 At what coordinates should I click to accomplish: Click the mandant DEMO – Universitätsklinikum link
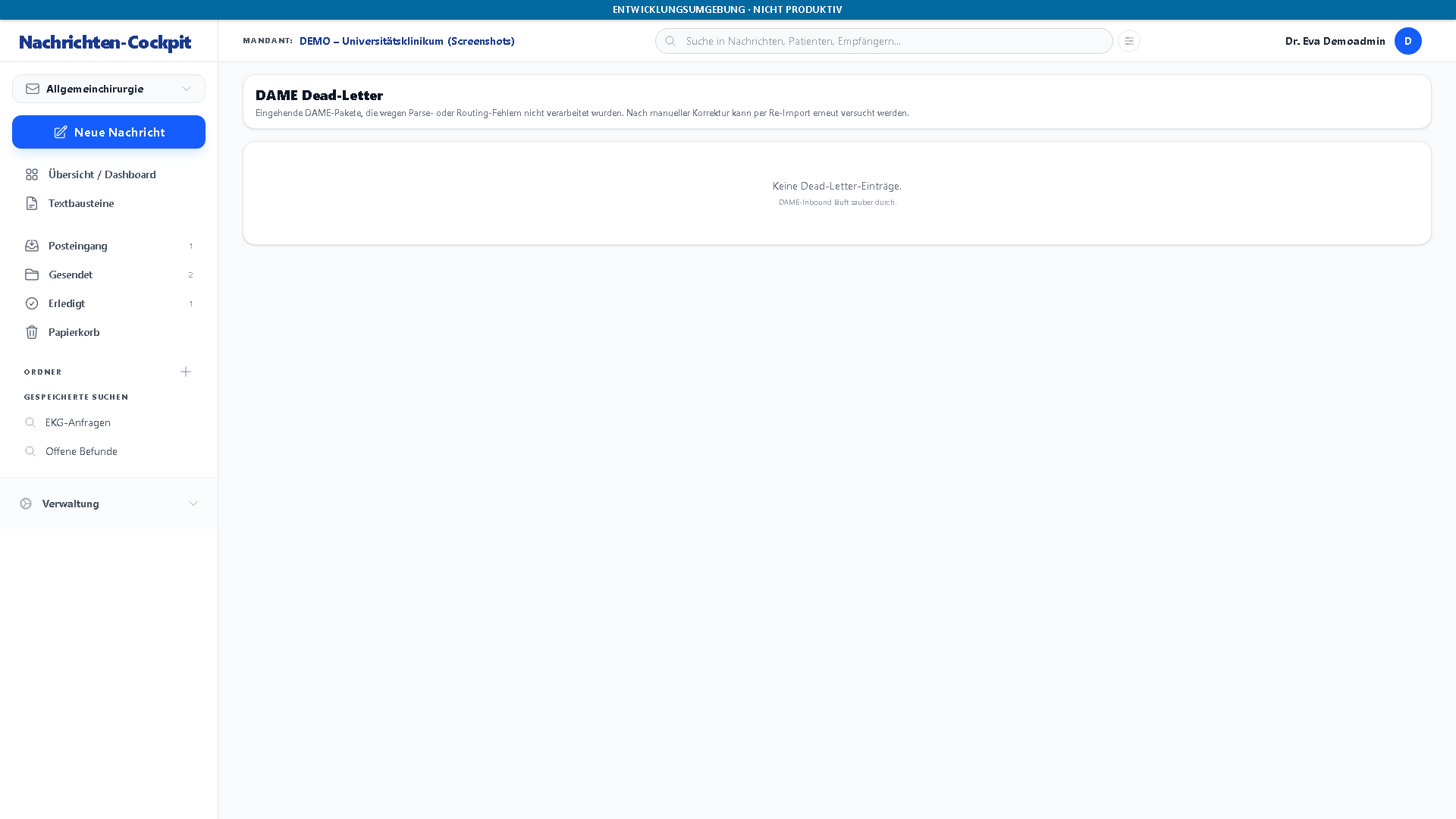406,41
